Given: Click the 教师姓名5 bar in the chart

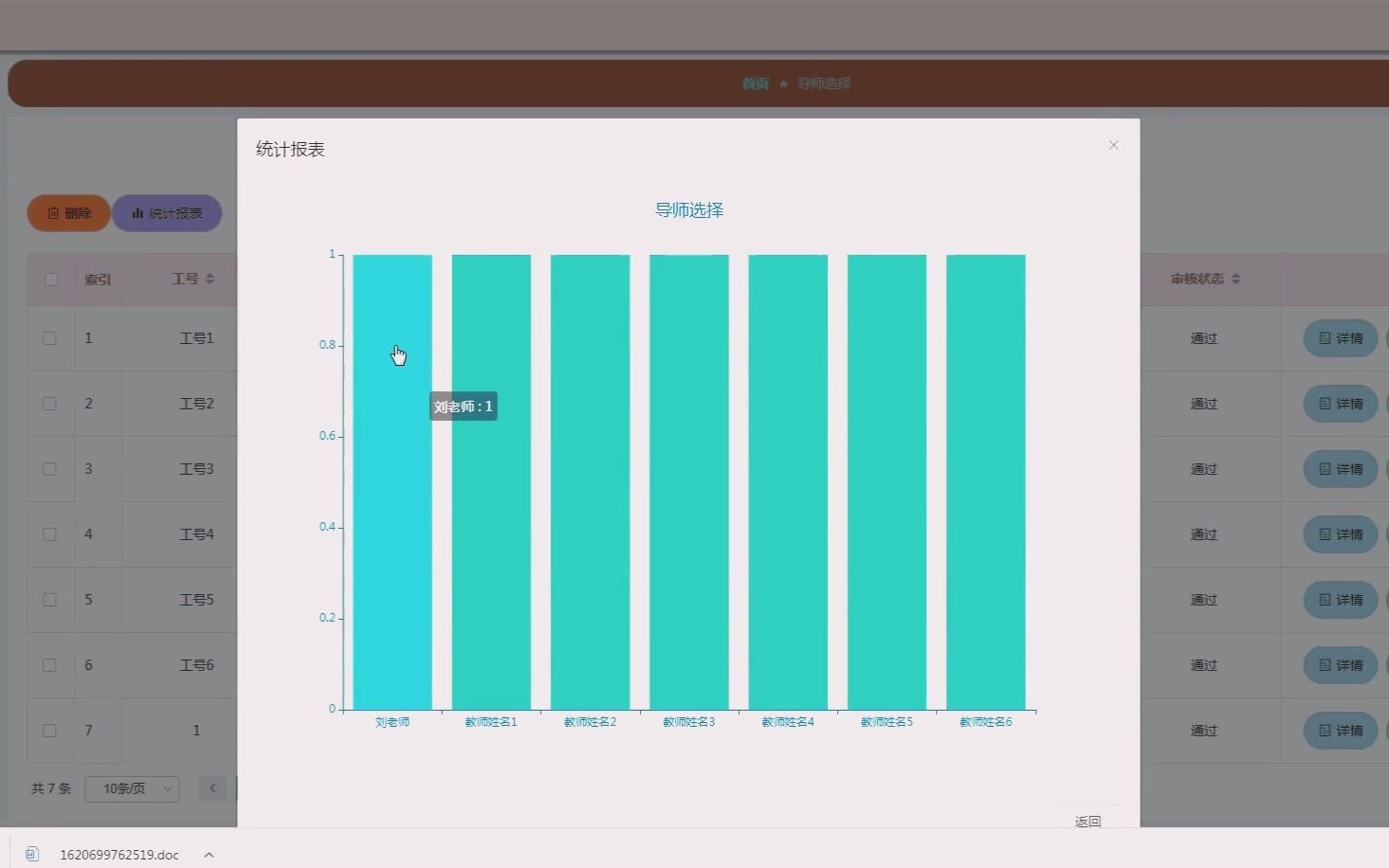Looking at the screenshot, I should (x=886, y=481).
